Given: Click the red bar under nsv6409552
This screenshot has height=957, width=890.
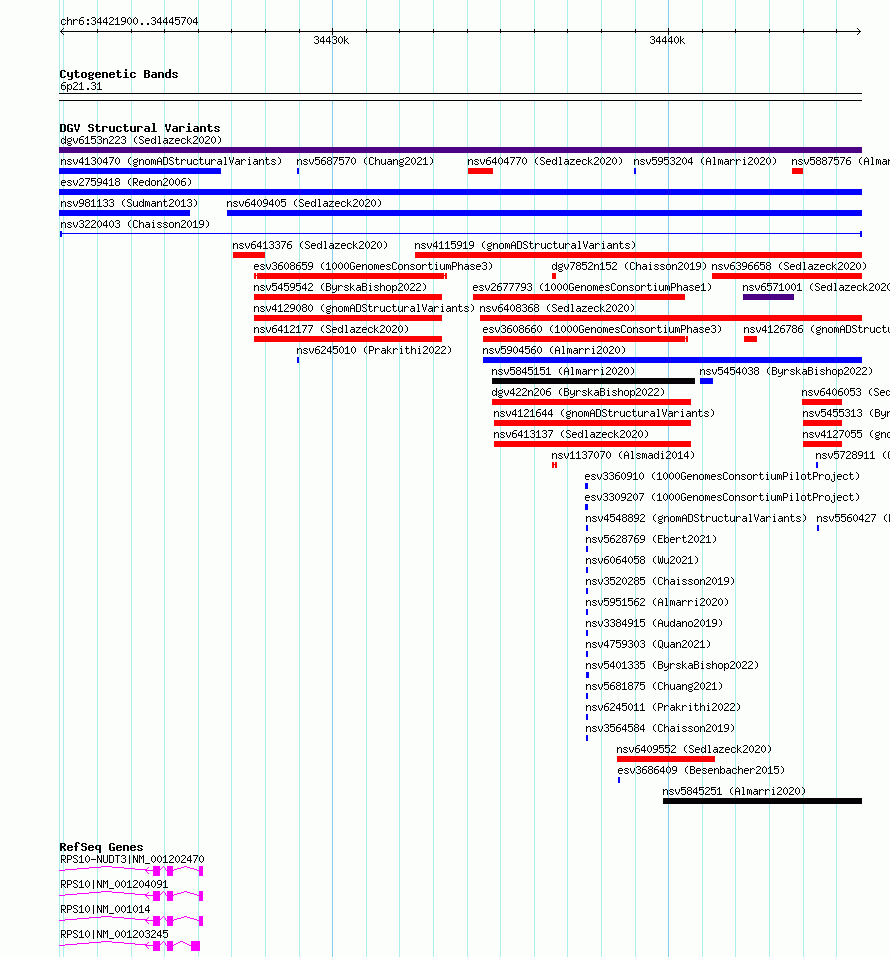Looking at the screenshot, I should tap(665, 759).
